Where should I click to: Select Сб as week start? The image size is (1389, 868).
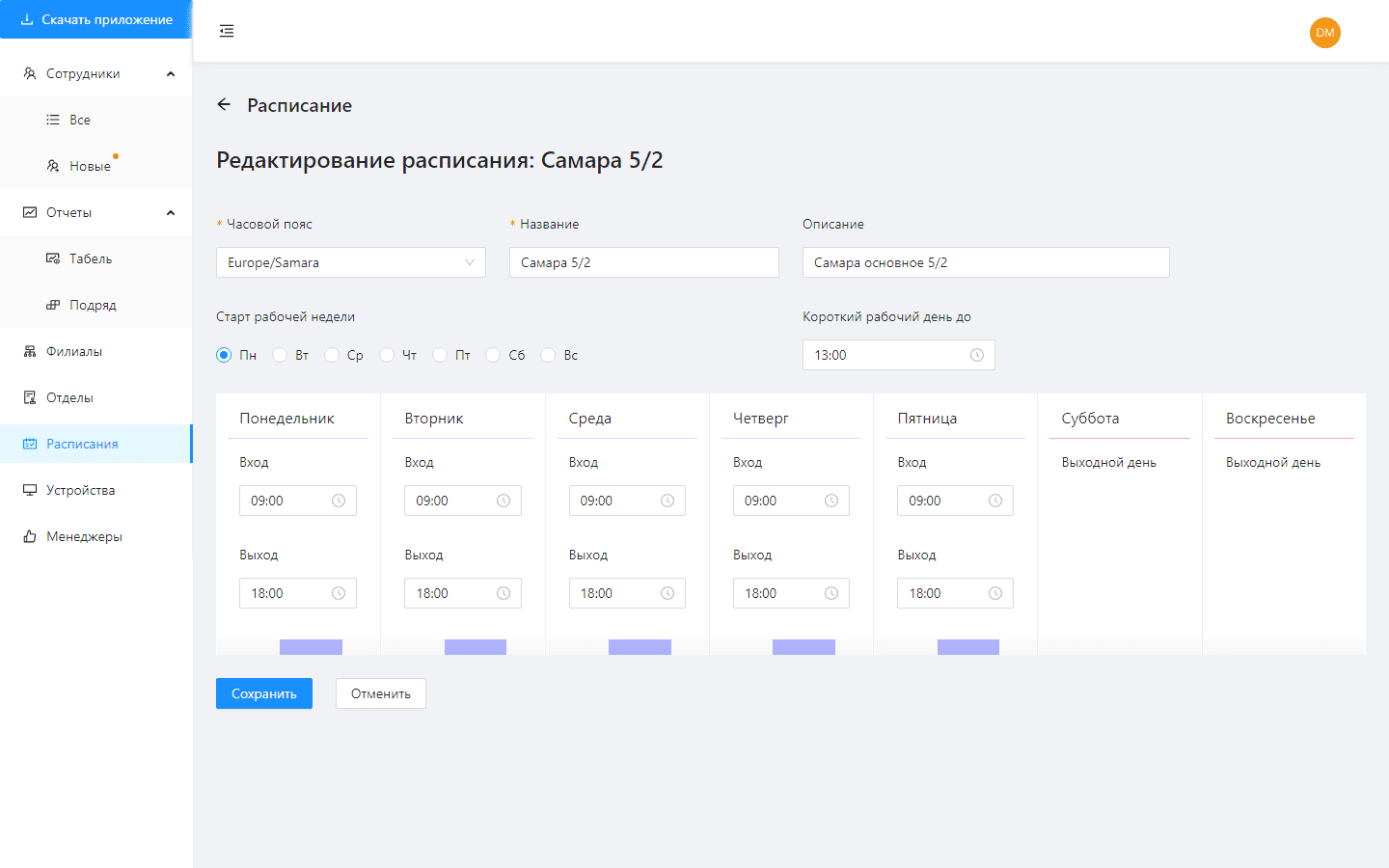pos(493,355)
